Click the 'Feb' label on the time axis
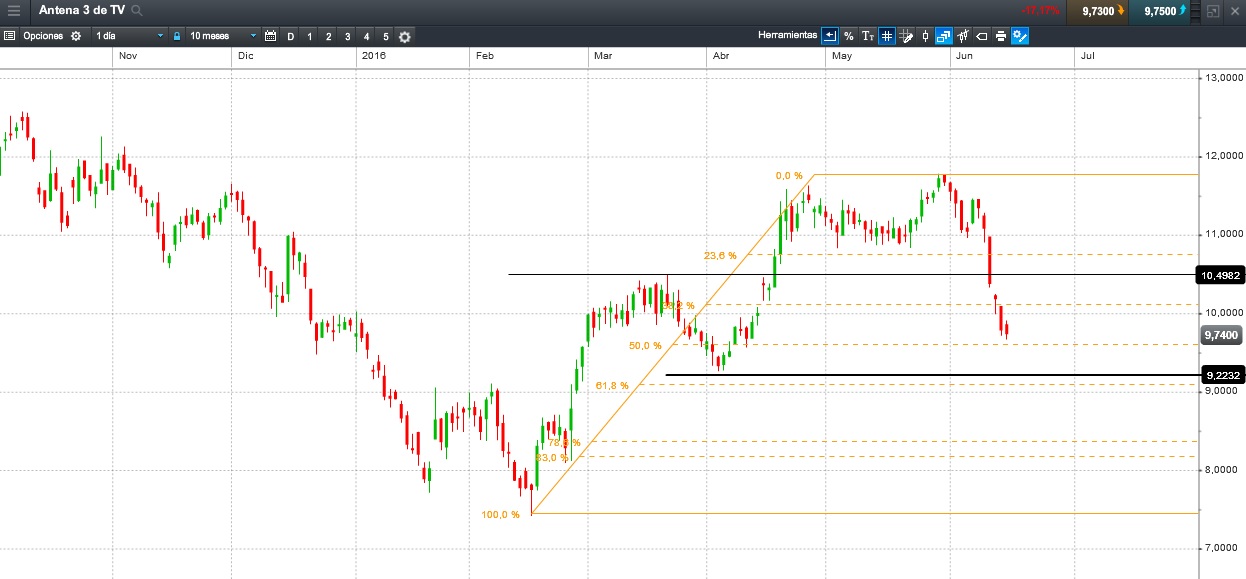Viewport: 1246px width, 579px height. [x=484, y=56]
